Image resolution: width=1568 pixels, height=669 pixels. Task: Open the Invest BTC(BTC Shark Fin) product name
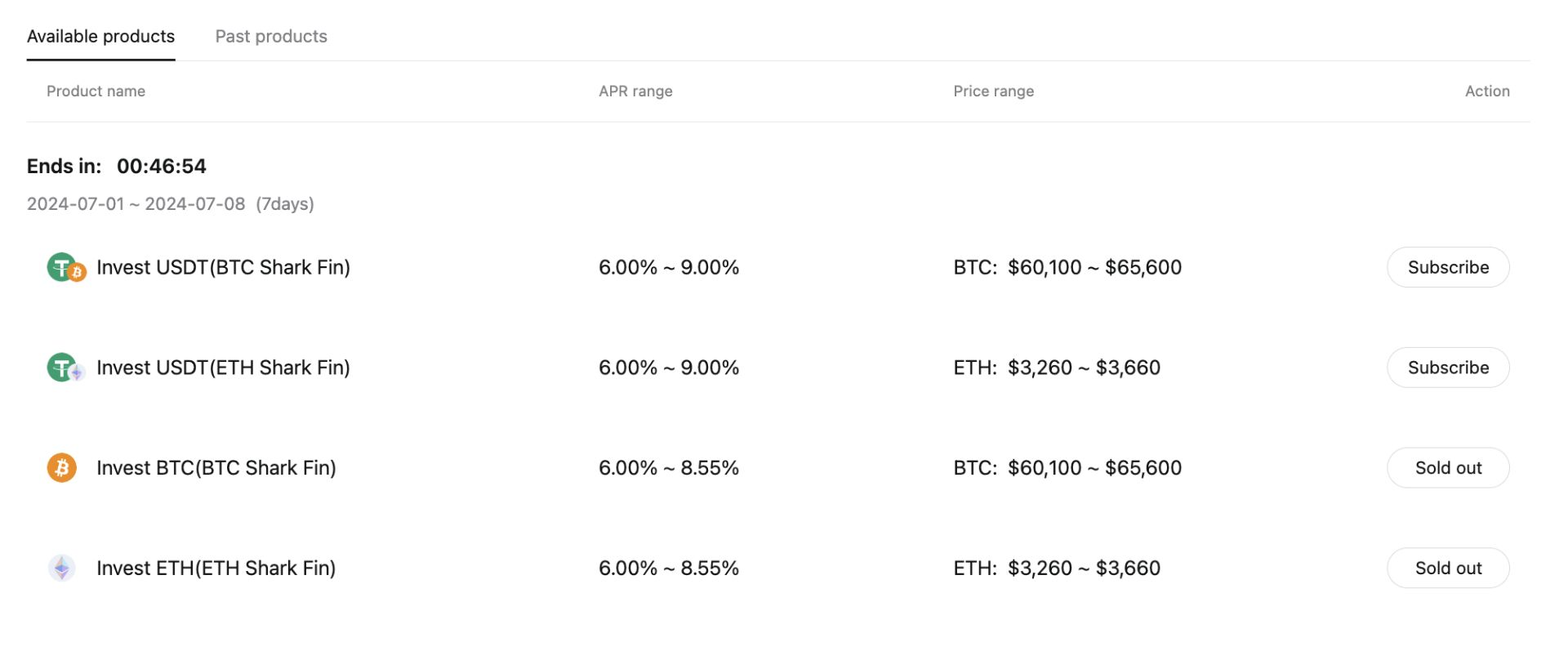click(216, 468)
